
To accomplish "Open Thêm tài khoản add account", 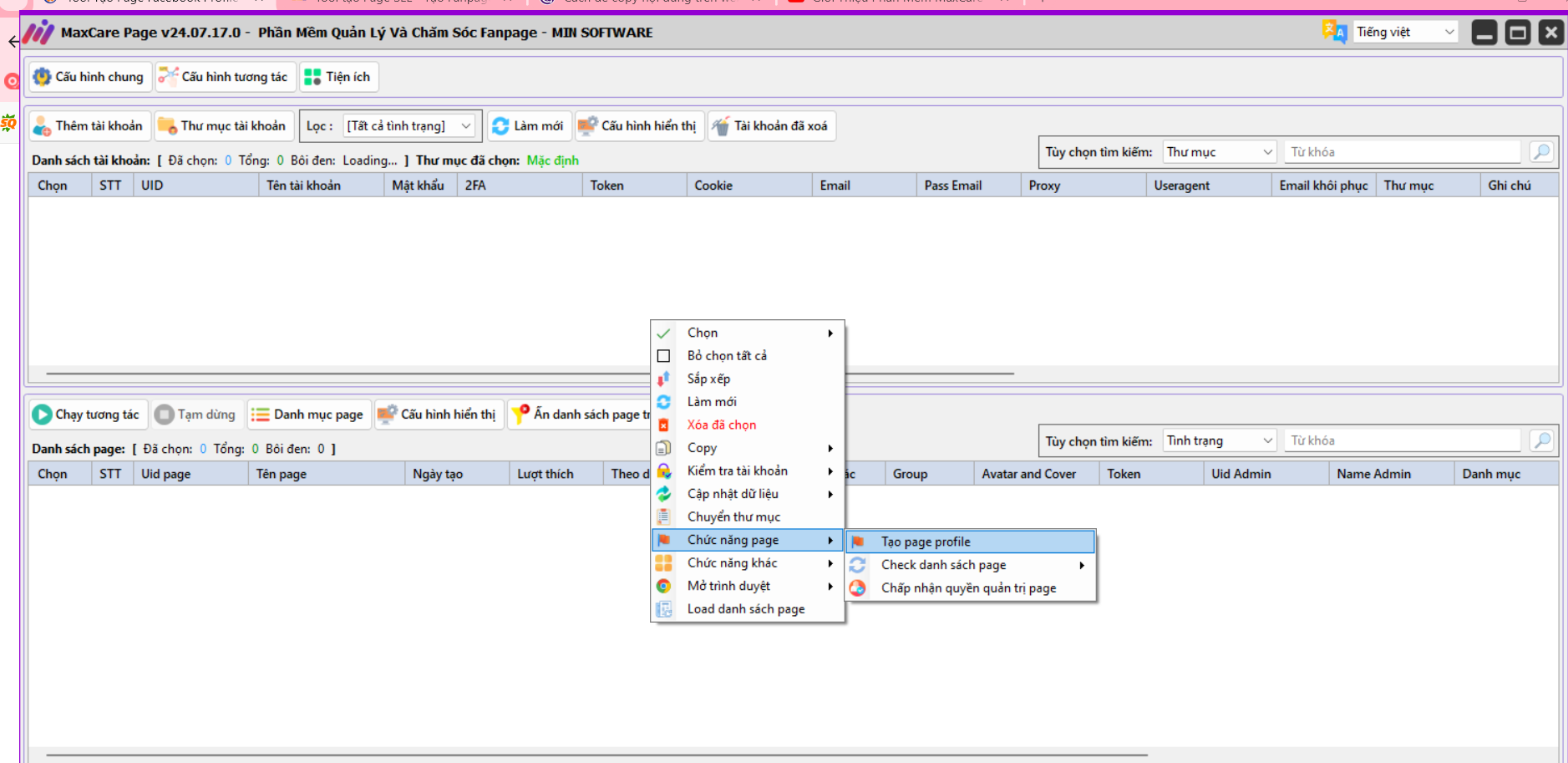I will pos(90,126).
